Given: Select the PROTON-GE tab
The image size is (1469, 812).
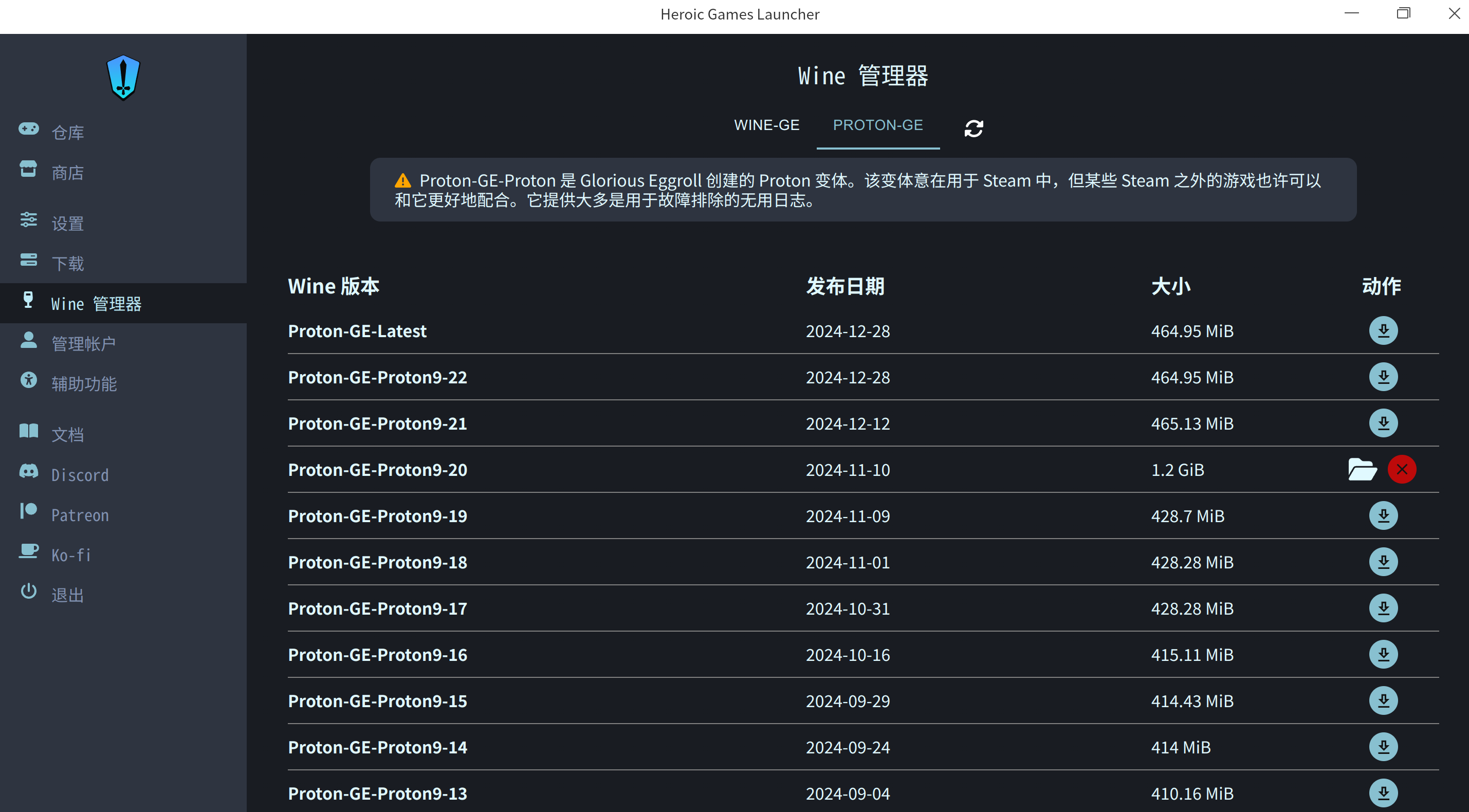Looking at the screenshot, I should [x=877, y=125].
